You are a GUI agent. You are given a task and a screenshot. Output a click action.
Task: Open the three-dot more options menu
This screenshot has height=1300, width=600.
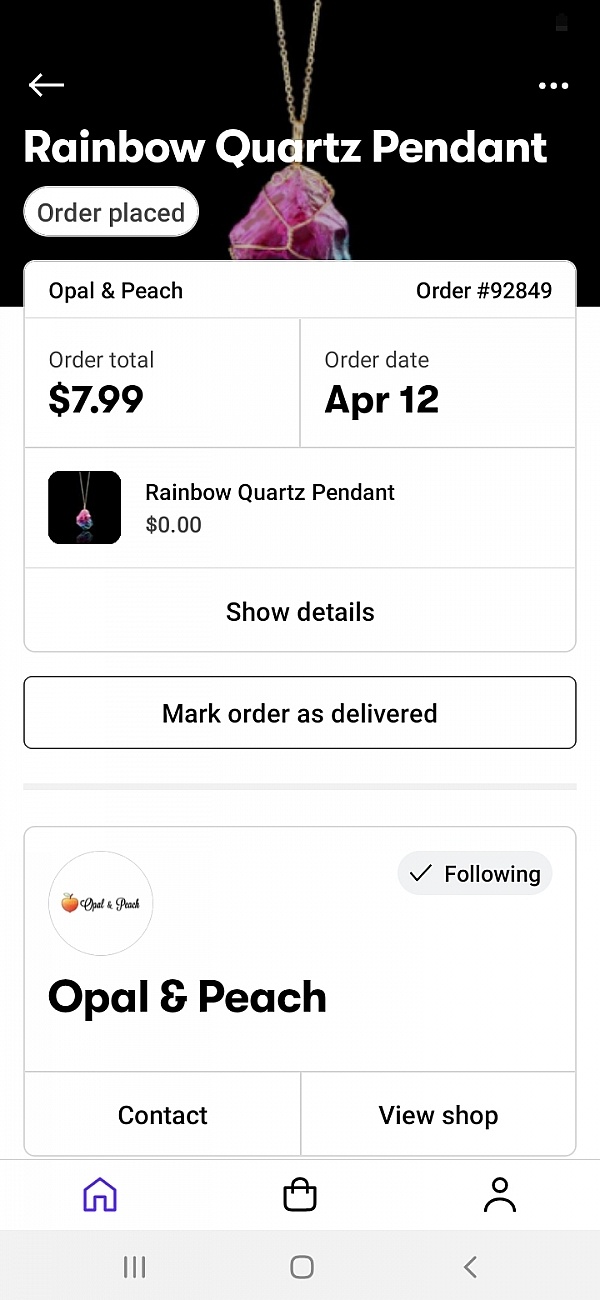[553, 87]
